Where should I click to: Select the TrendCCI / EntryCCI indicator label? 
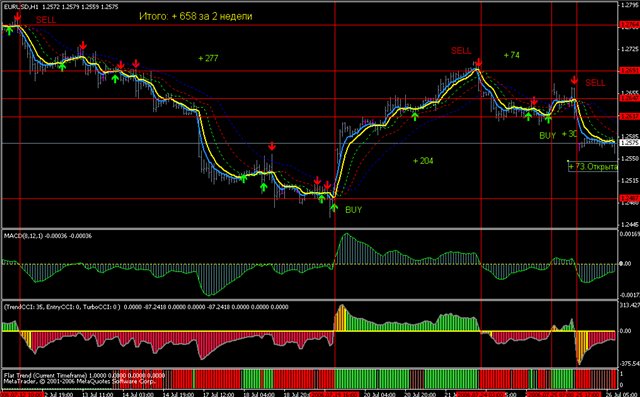pyautogui.click(x=146, y=307)
